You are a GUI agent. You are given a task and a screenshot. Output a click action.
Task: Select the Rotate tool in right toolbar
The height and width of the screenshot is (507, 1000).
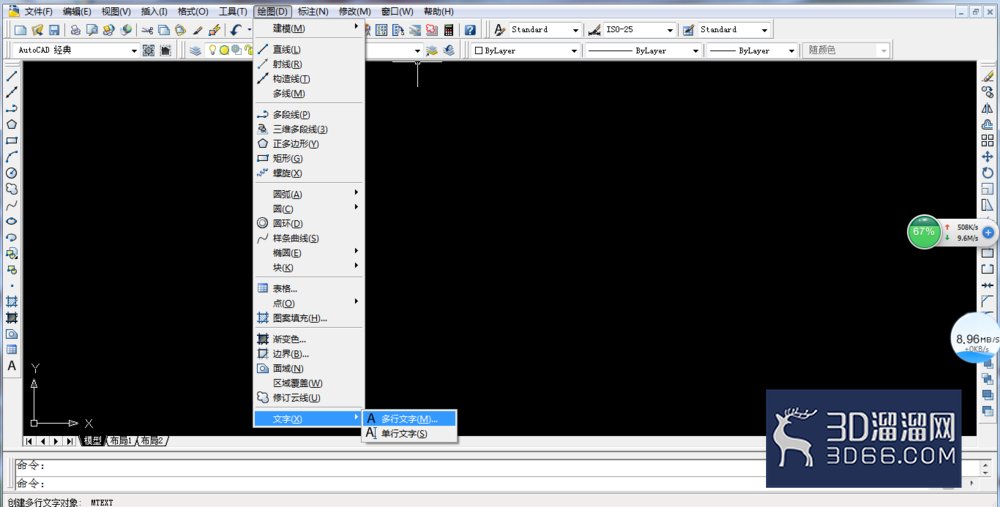[988, 173]
